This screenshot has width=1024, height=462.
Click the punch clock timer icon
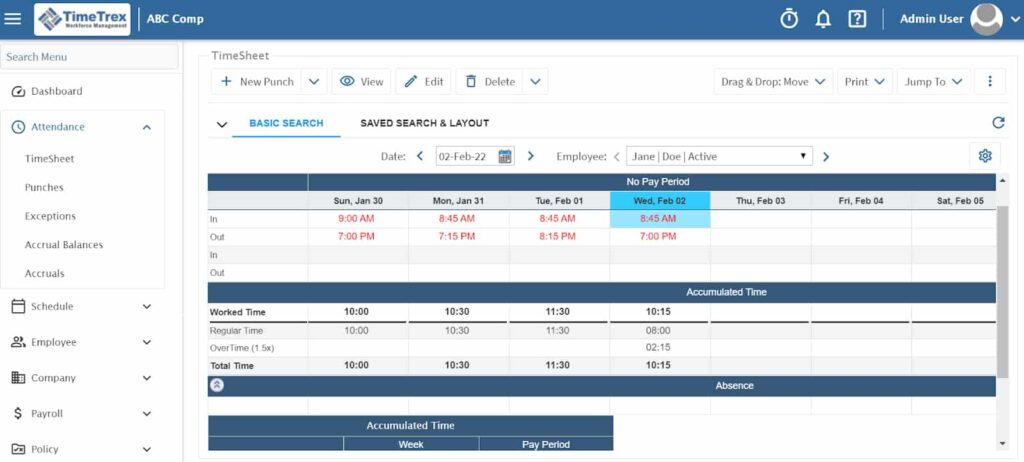(x=789, y=19)
